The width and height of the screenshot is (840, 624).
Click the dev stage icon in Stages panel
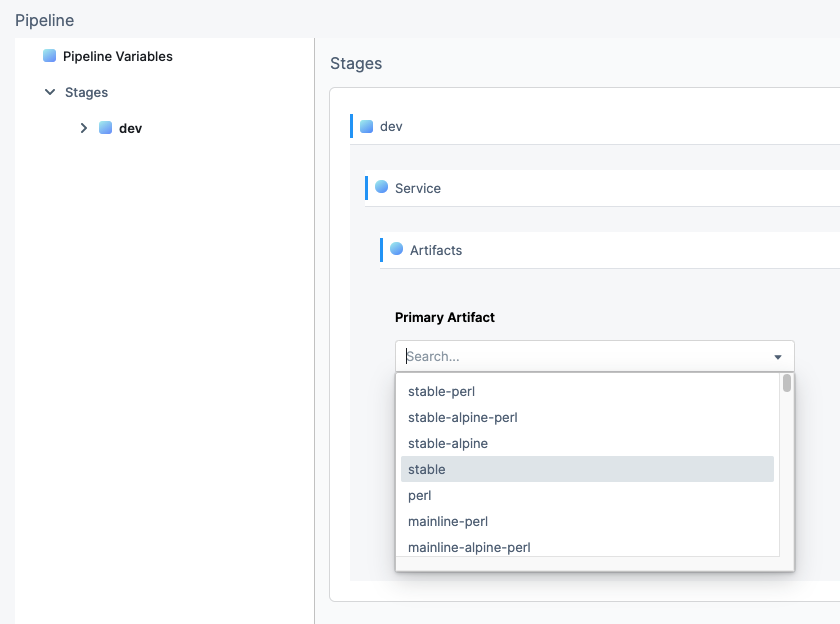pyautogui.click(x=366, y=126)
